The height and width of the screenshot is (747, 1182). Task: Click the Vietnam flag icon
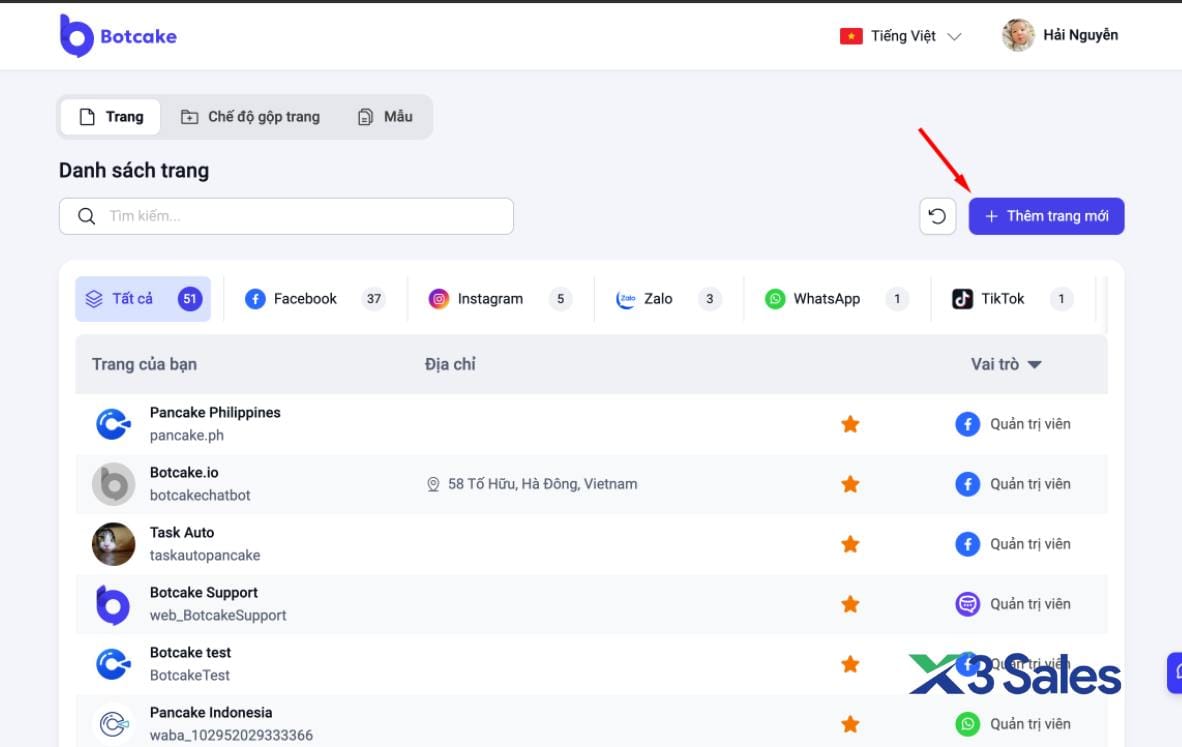point(851,36)
